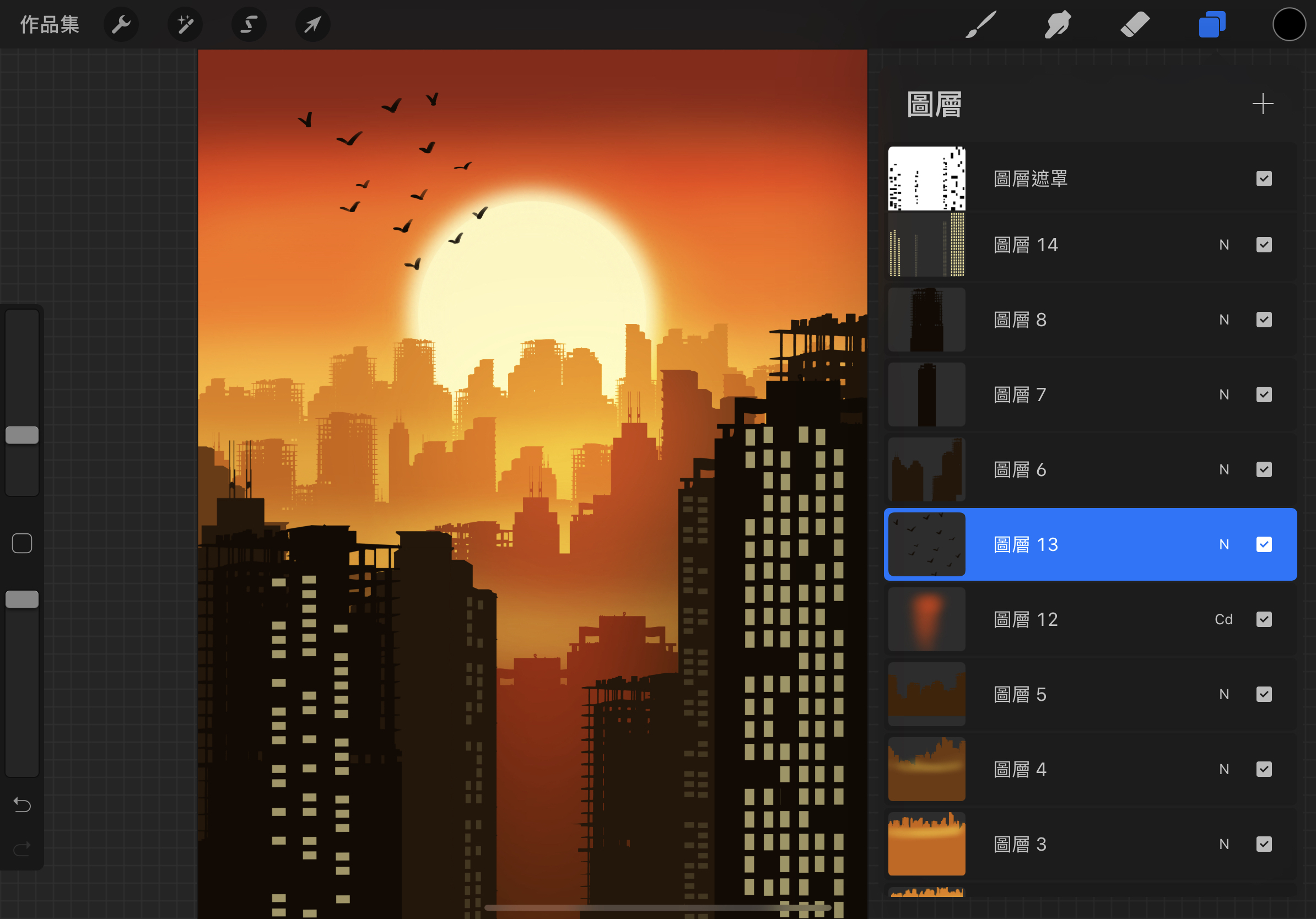Expand the Cd blend mode of 圖層 12
The image size is (1316, 919).
point(1223,619)
